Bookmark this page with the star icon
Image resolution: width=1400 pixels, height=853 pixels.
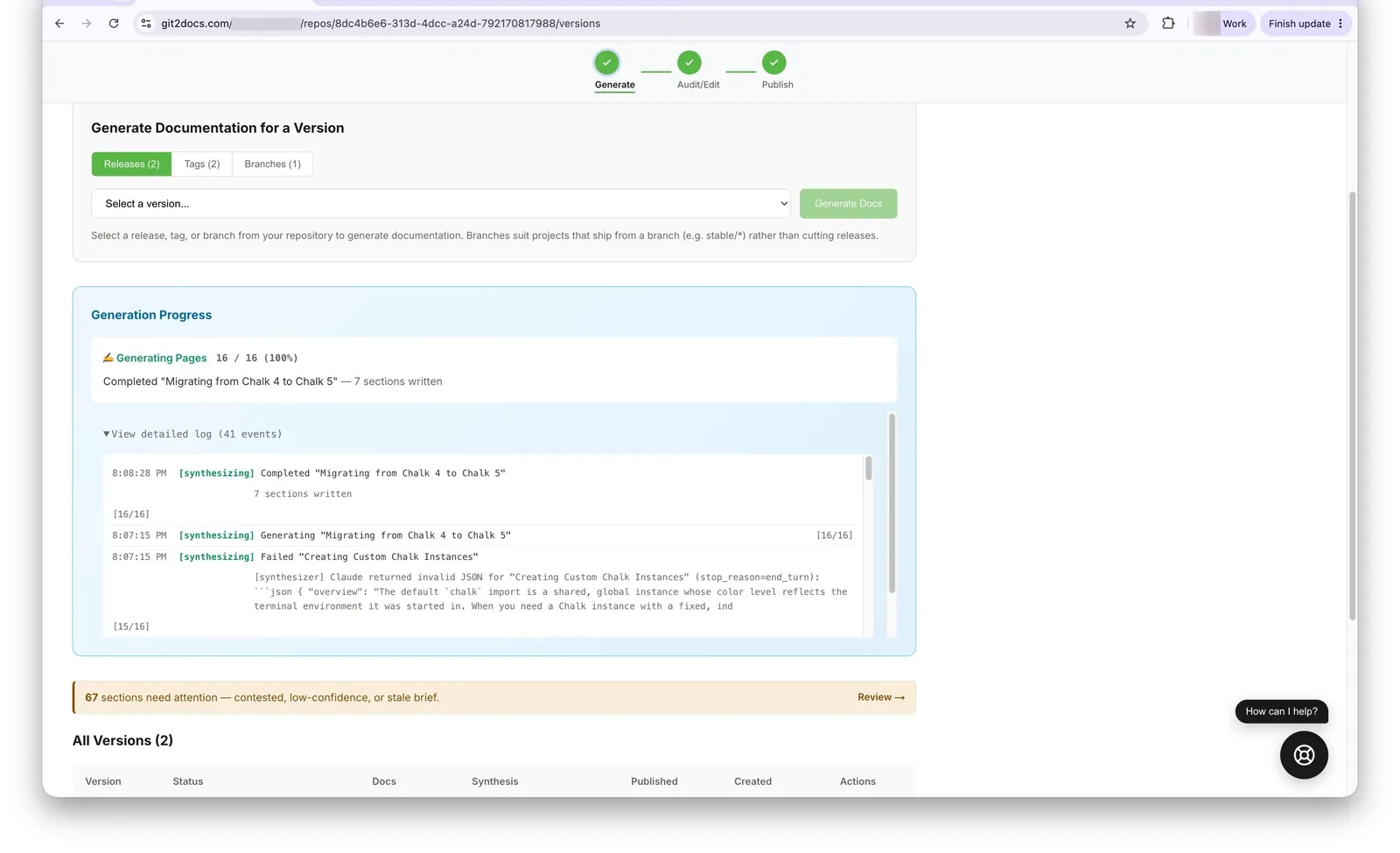1130,24
